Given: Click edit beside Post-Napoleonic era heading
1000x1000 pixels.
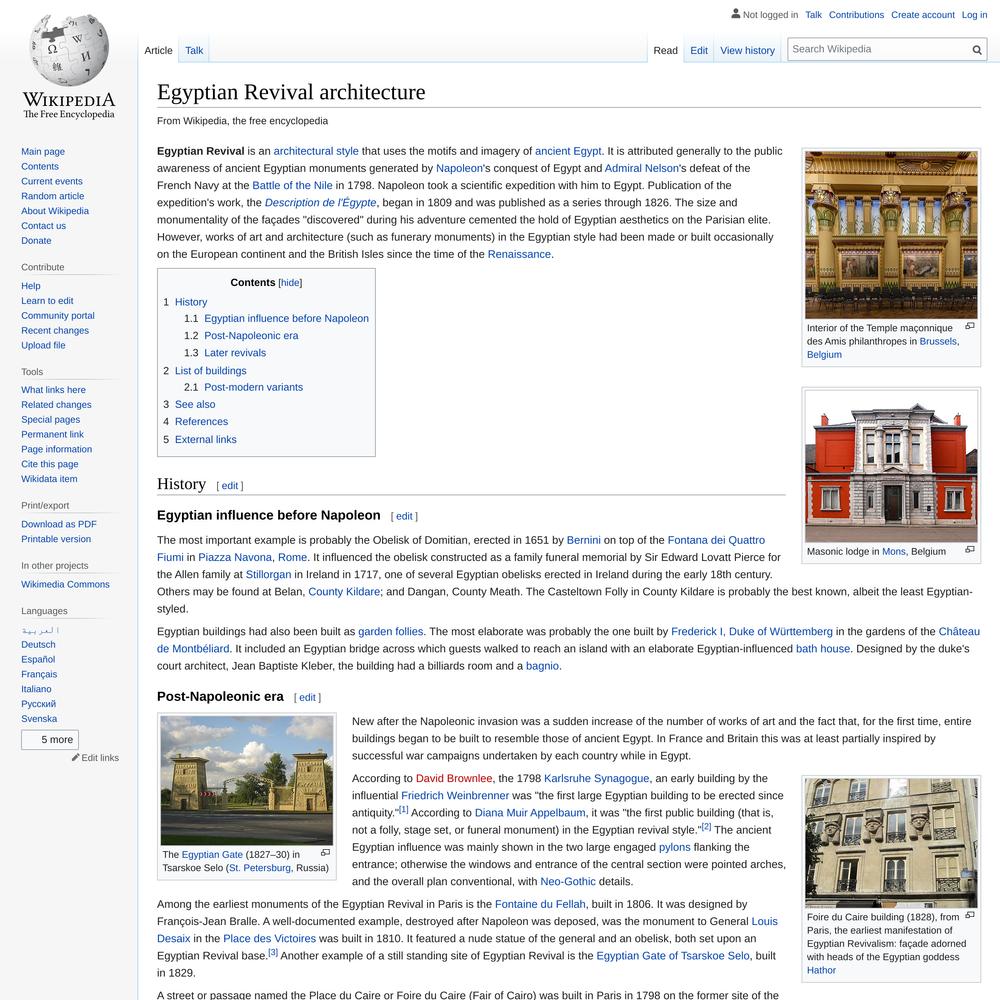Looking at the screenshot, I should tap(307, 697).
